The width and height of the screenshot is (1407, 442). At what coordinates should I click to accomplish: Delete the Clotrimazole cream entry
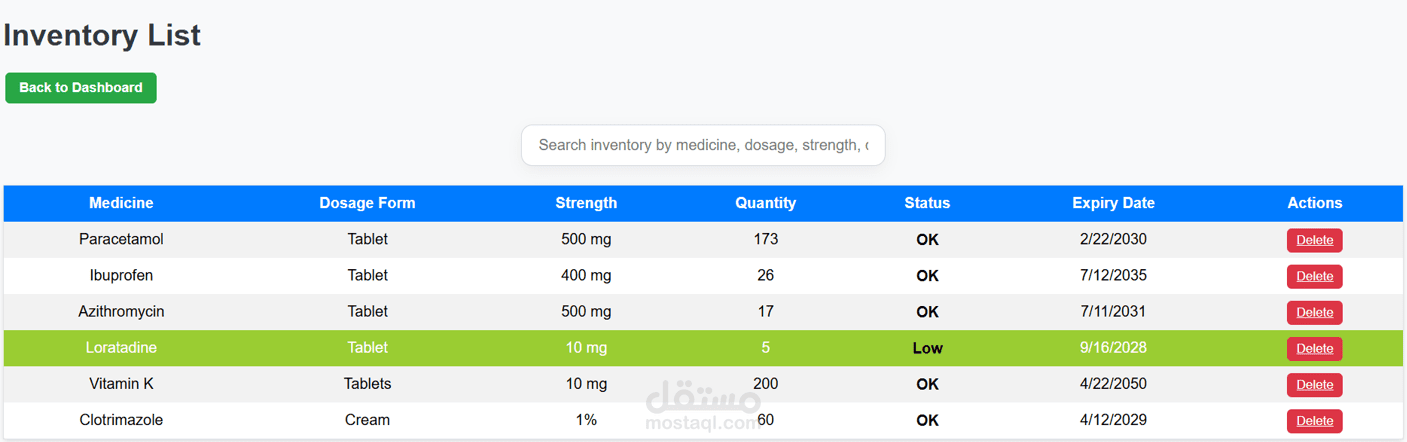coord(1314,421)
